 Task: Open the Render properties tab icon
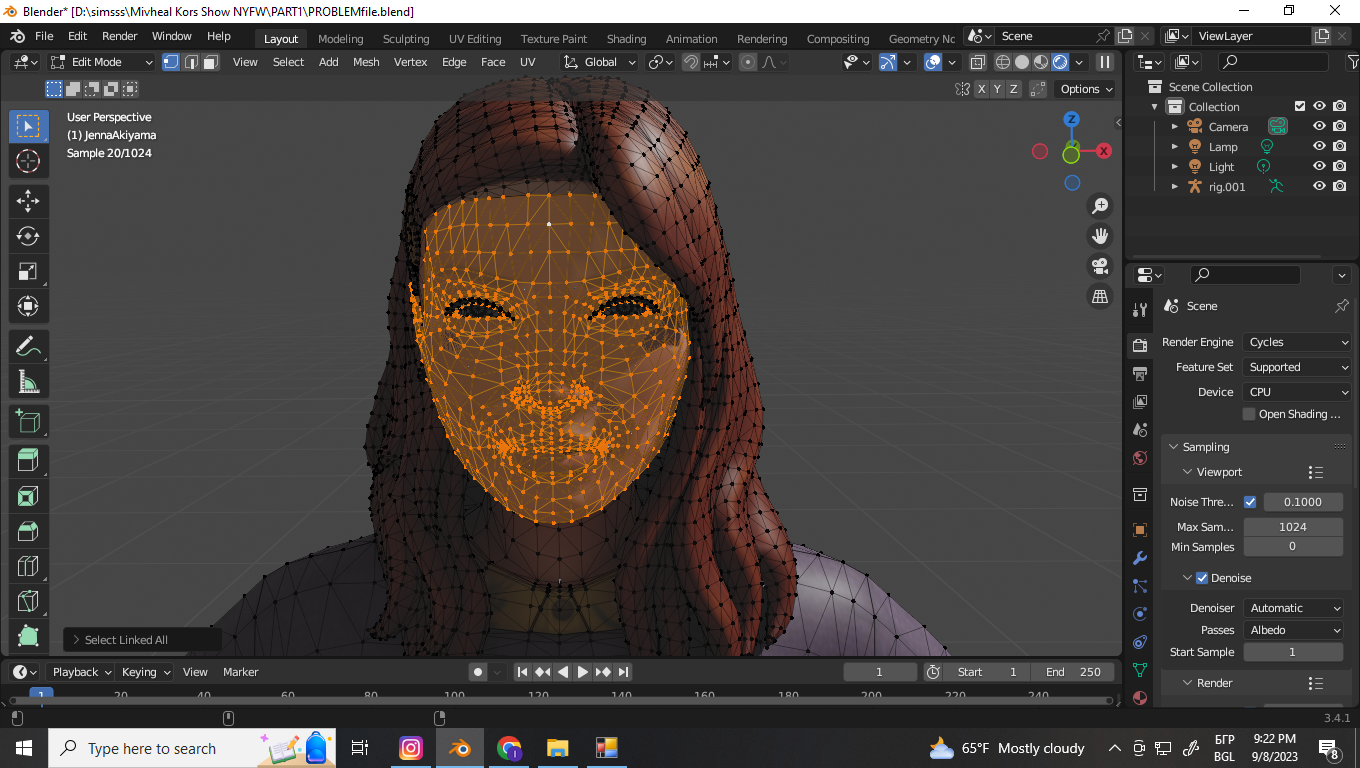click(1139, 346)
